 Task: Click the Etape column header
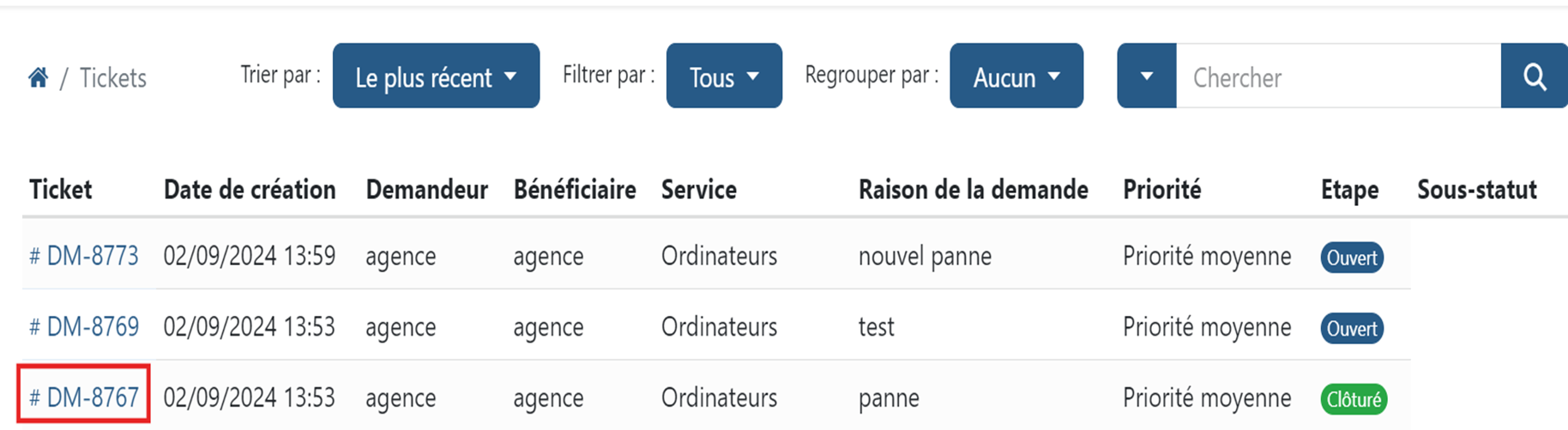(x=1349, y=191)
